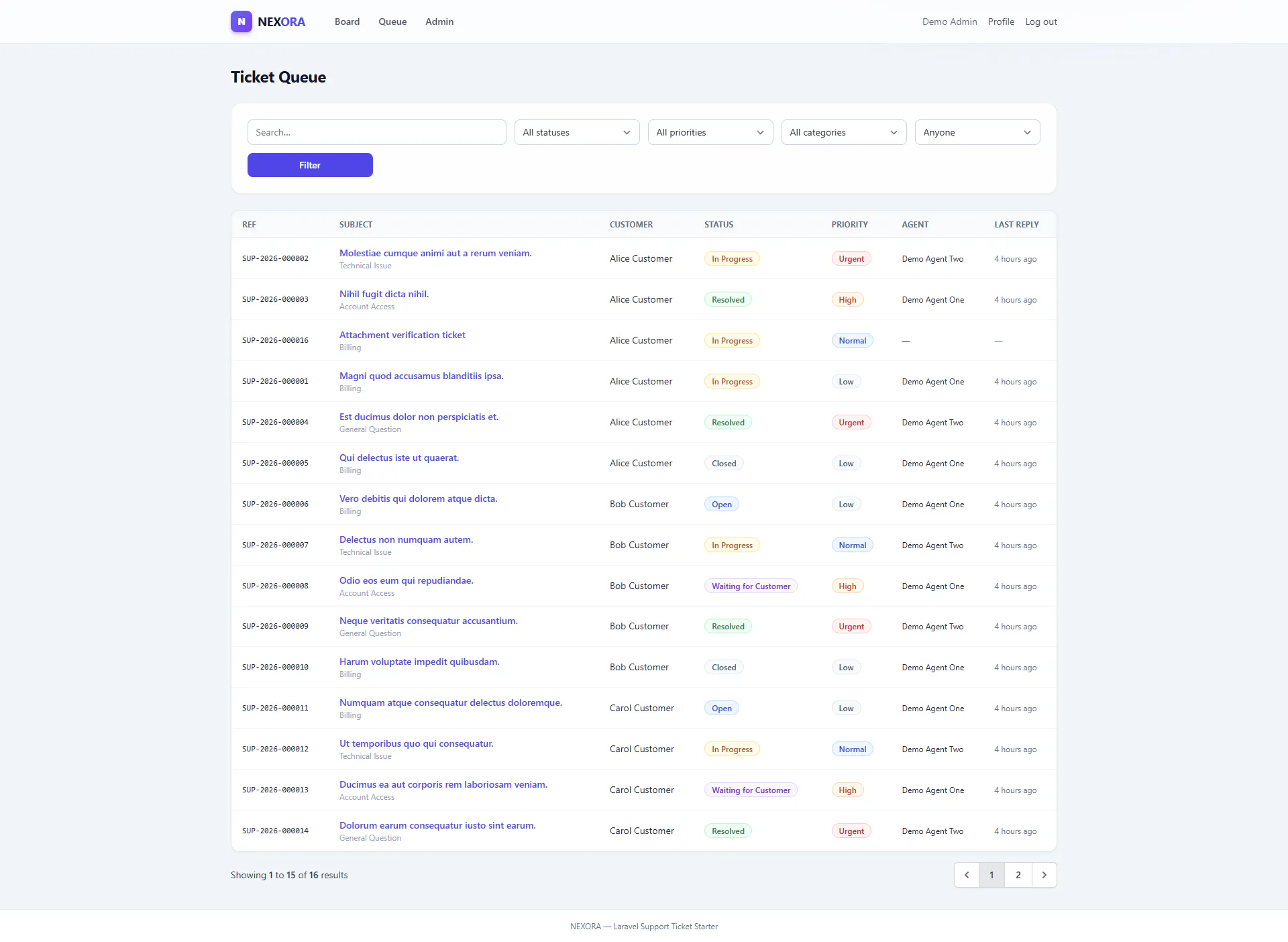This screenshot has height=942, width=1288.
Task: Click the SUBJECT column header
Action: (x=356, y=225)
